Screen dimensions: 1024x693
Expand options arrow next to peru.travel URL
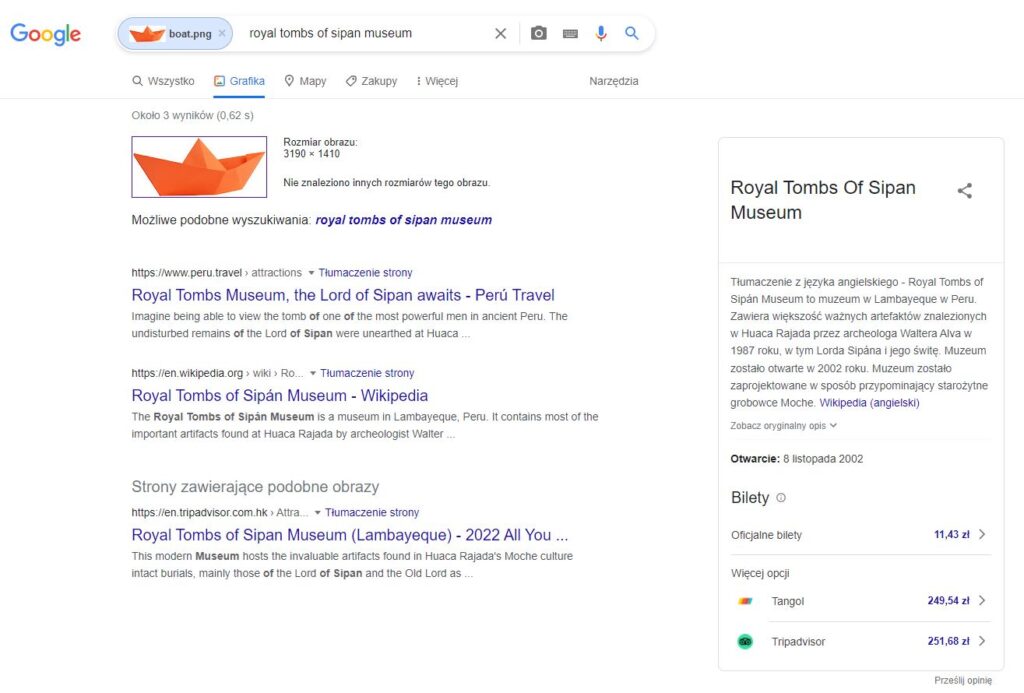[311, 273]
